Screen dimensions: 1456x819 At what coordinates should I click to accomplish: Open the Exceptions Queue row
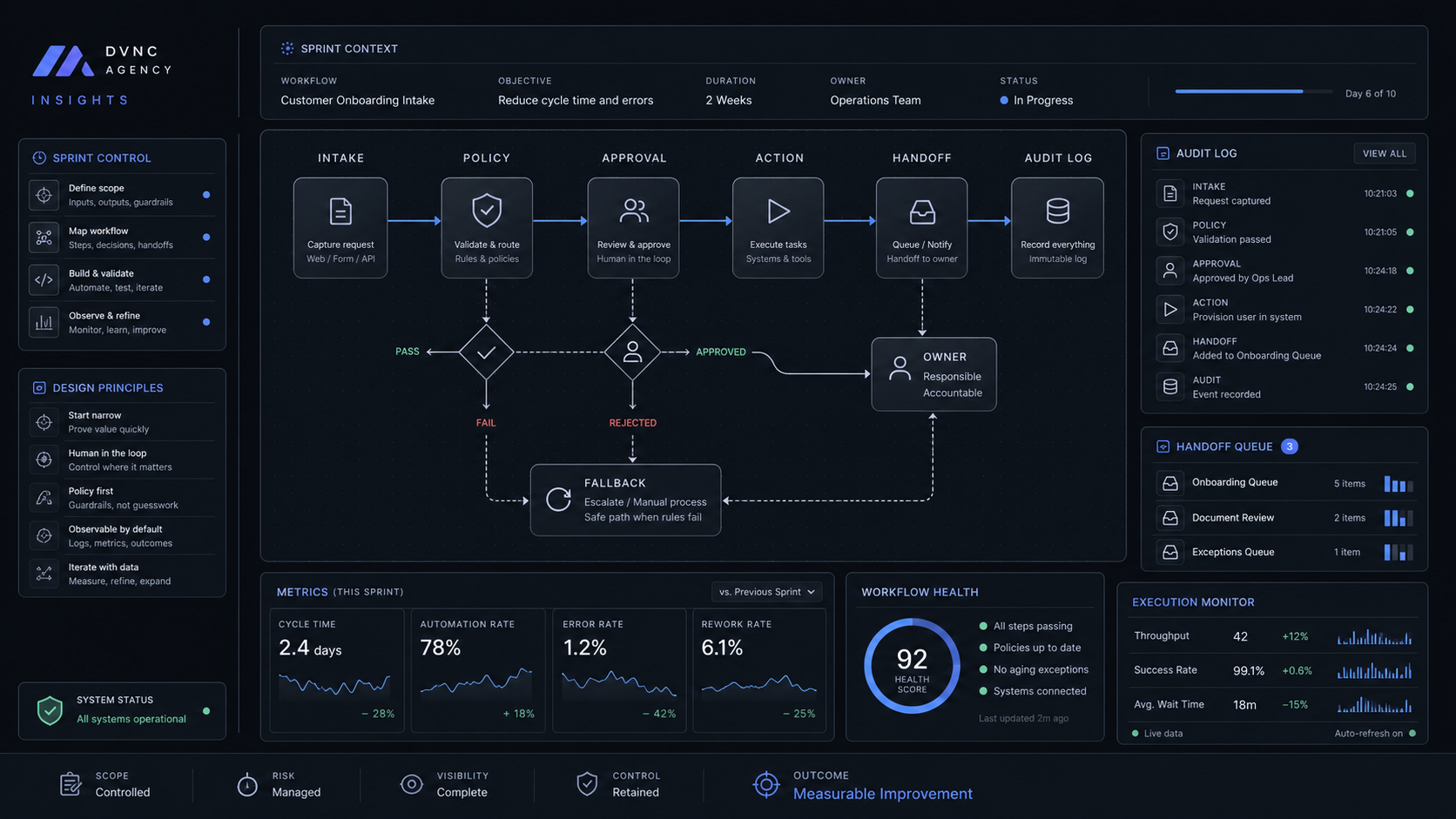[1284, 552]
